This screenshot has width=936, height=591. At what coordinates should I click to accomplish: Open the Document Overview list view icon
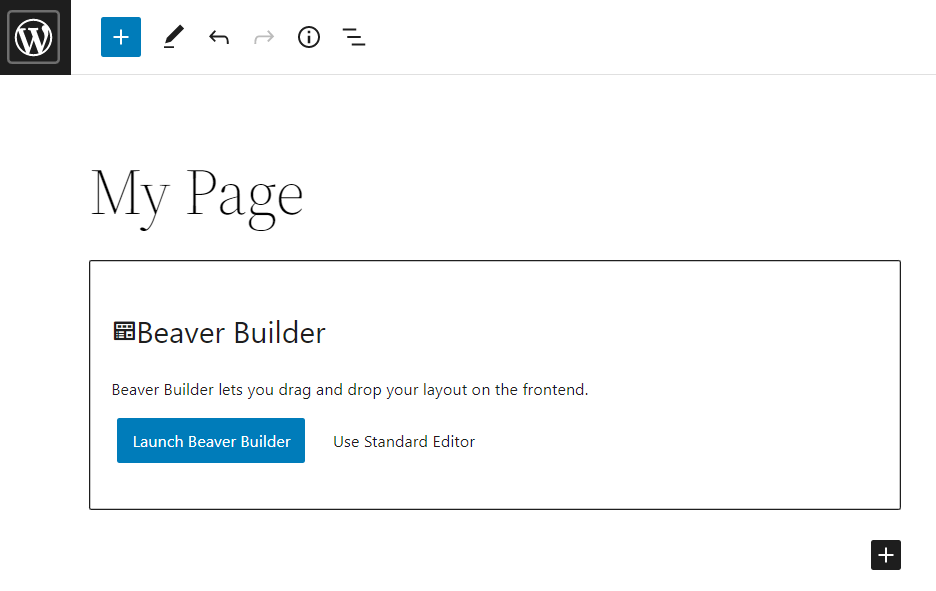pos(354,37)
